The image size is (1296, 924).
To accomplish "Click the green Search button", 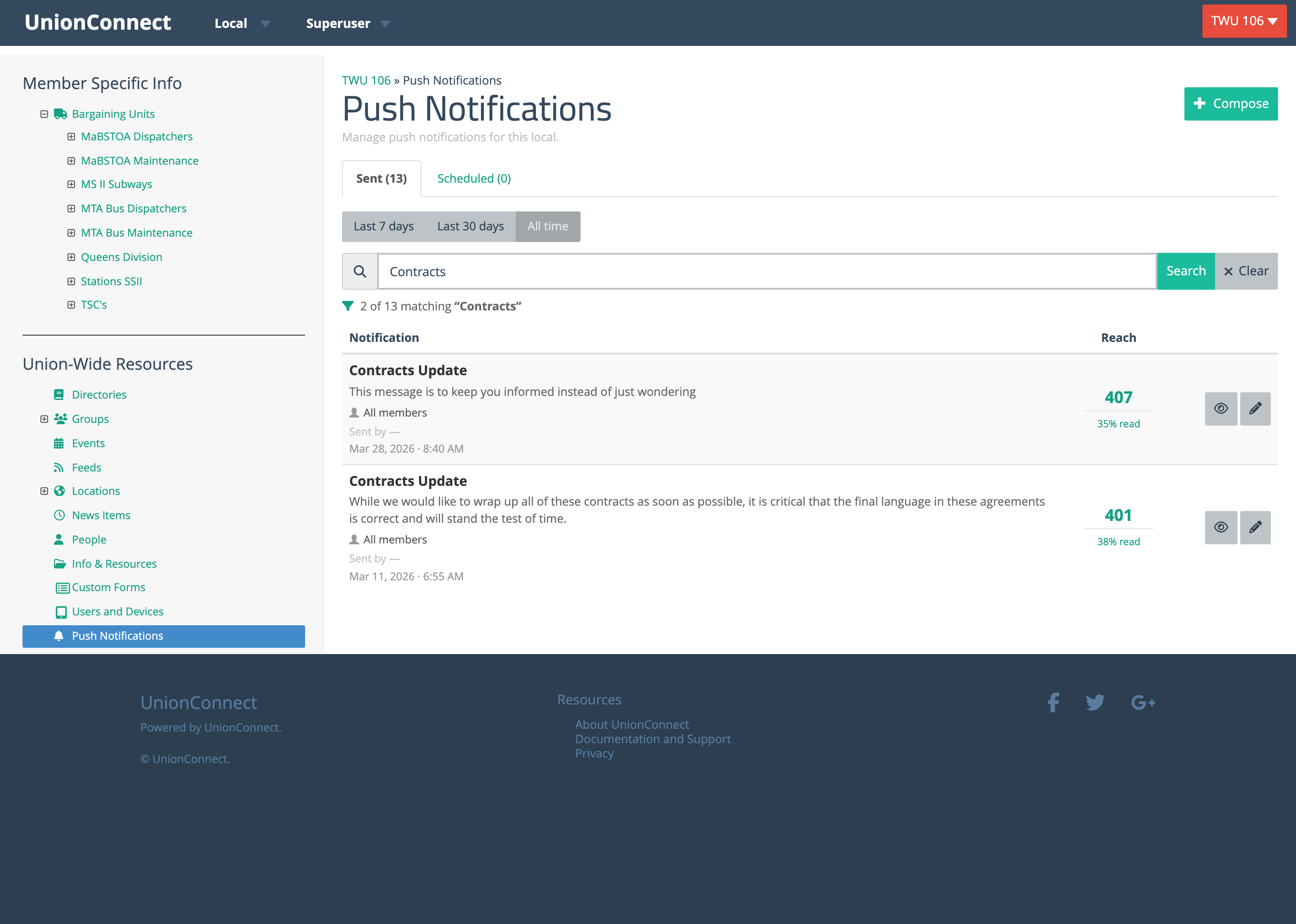I will point(1186,271).
